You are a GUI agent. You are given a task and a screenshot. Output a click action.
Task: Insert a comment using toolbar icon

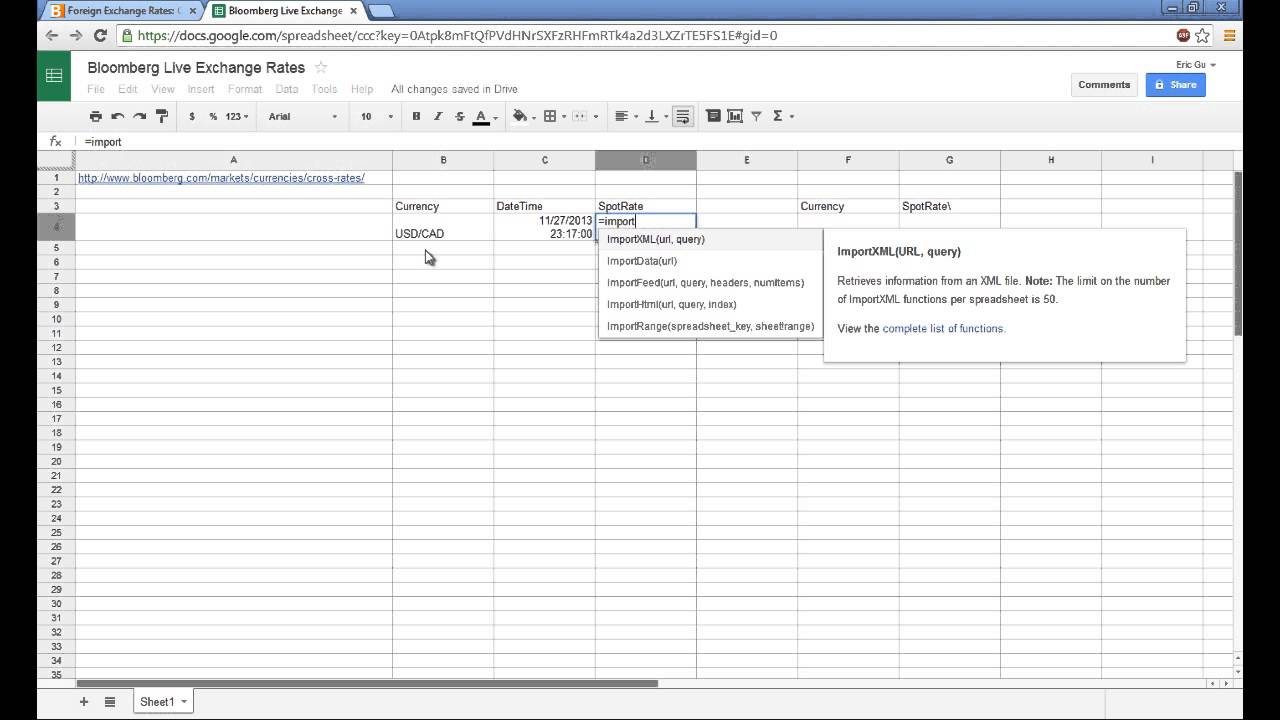[713, 116]
